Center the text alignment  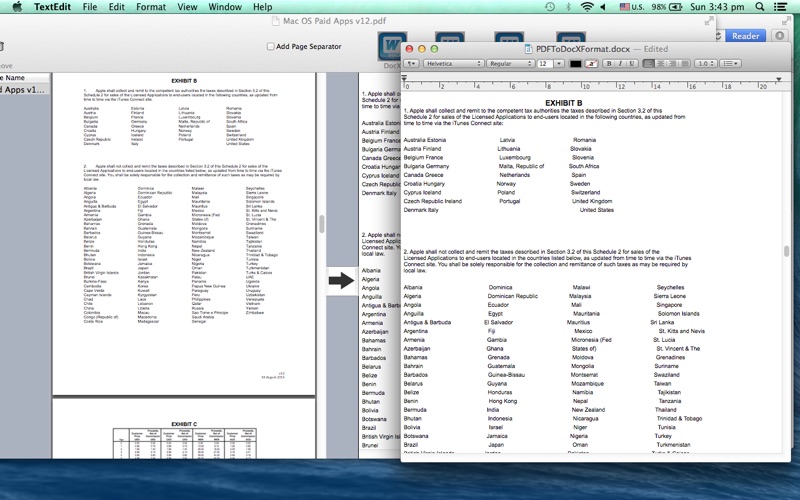[661, 64]
